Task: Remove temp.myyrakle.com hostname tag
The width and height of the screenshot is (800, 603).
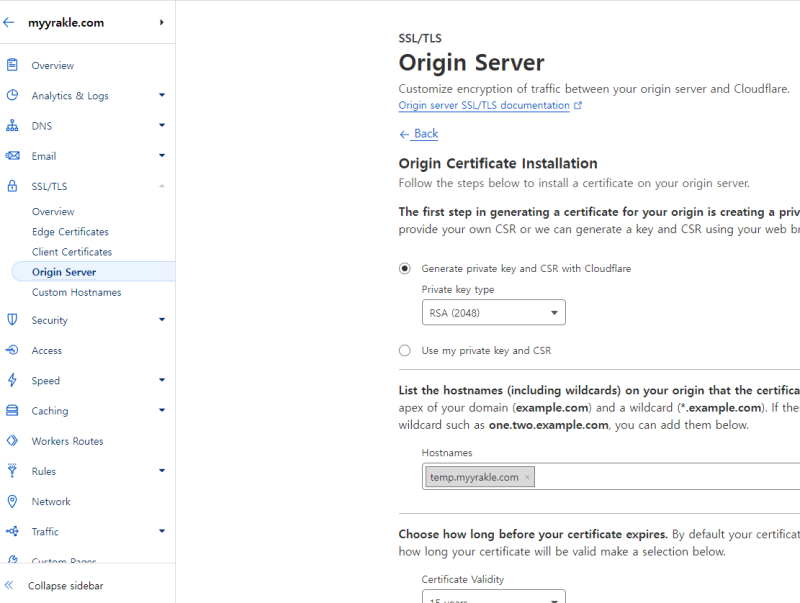Action: (x=527, y=478)
